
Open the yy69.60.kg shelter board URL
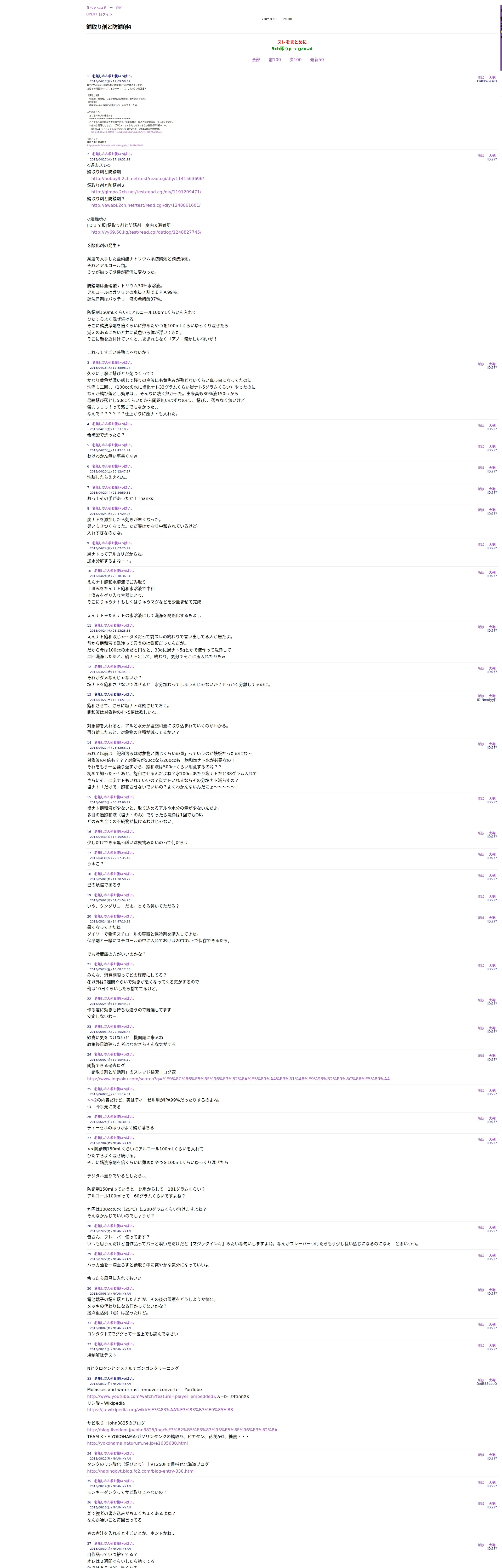pos(146,232)
